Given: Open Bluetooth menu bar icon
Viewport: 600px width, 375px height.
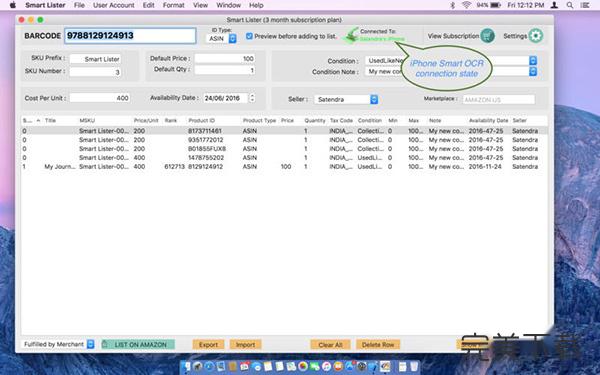Looking at the screenshot, I should click(x=452, y=5).
